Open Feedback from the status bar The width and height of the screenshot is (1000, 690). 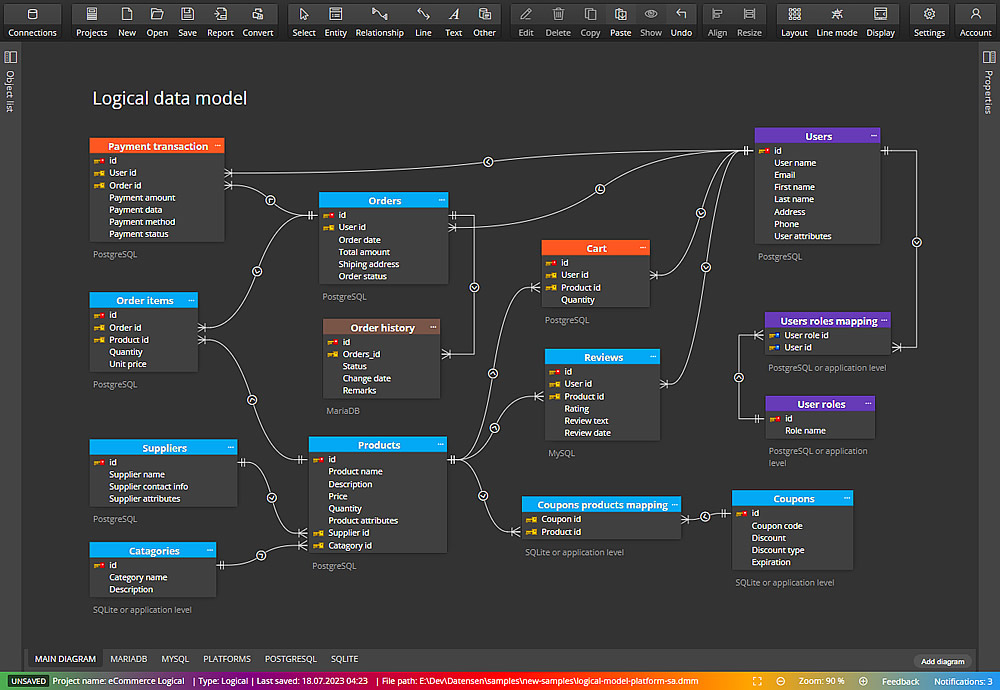coord(900,681)
